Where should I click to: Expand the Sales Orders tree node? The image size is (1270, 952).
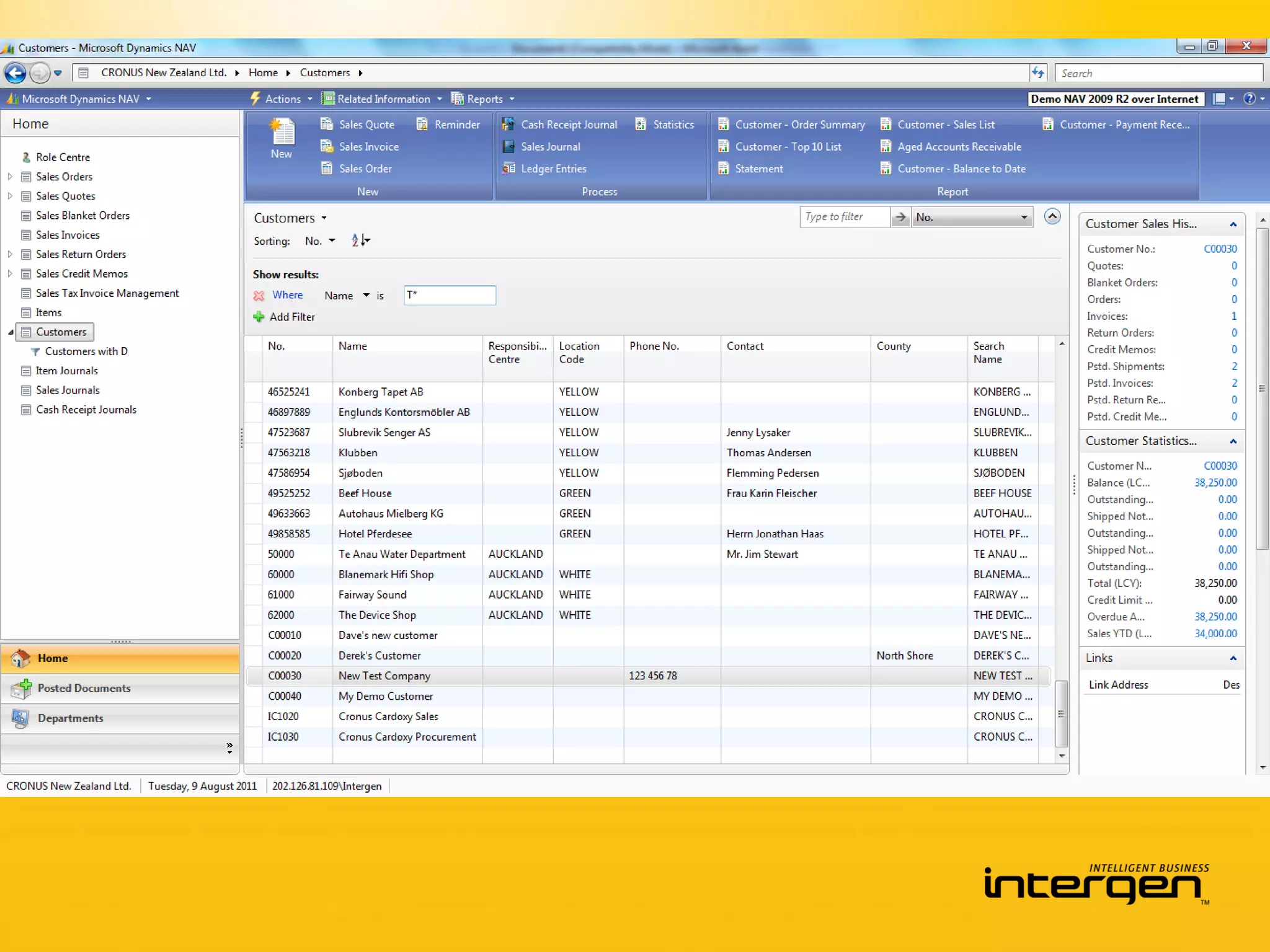point(10,177)
